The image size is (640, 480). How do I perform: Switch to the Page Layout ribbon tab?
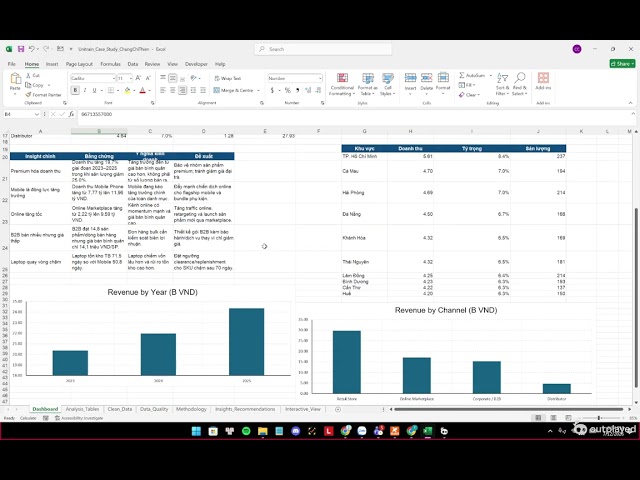79,64
